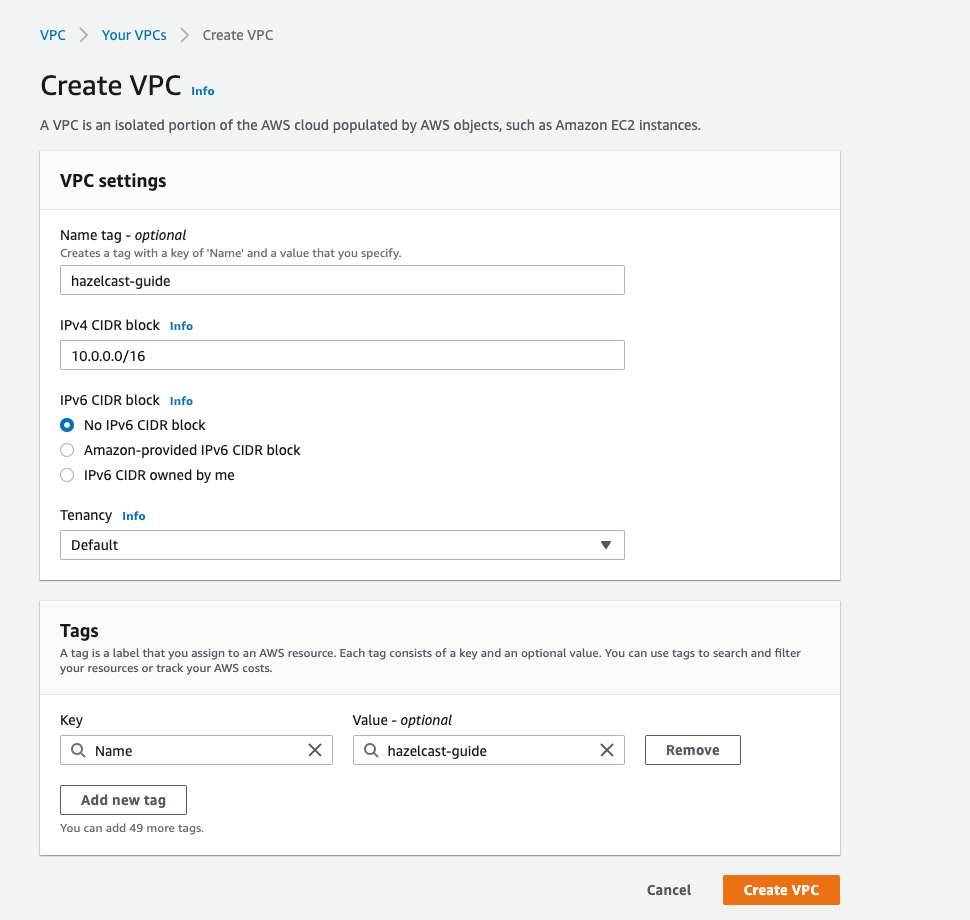The image size is (970, 920).
Task: Click the Create VPC button
Action: (x=781, y=889)
